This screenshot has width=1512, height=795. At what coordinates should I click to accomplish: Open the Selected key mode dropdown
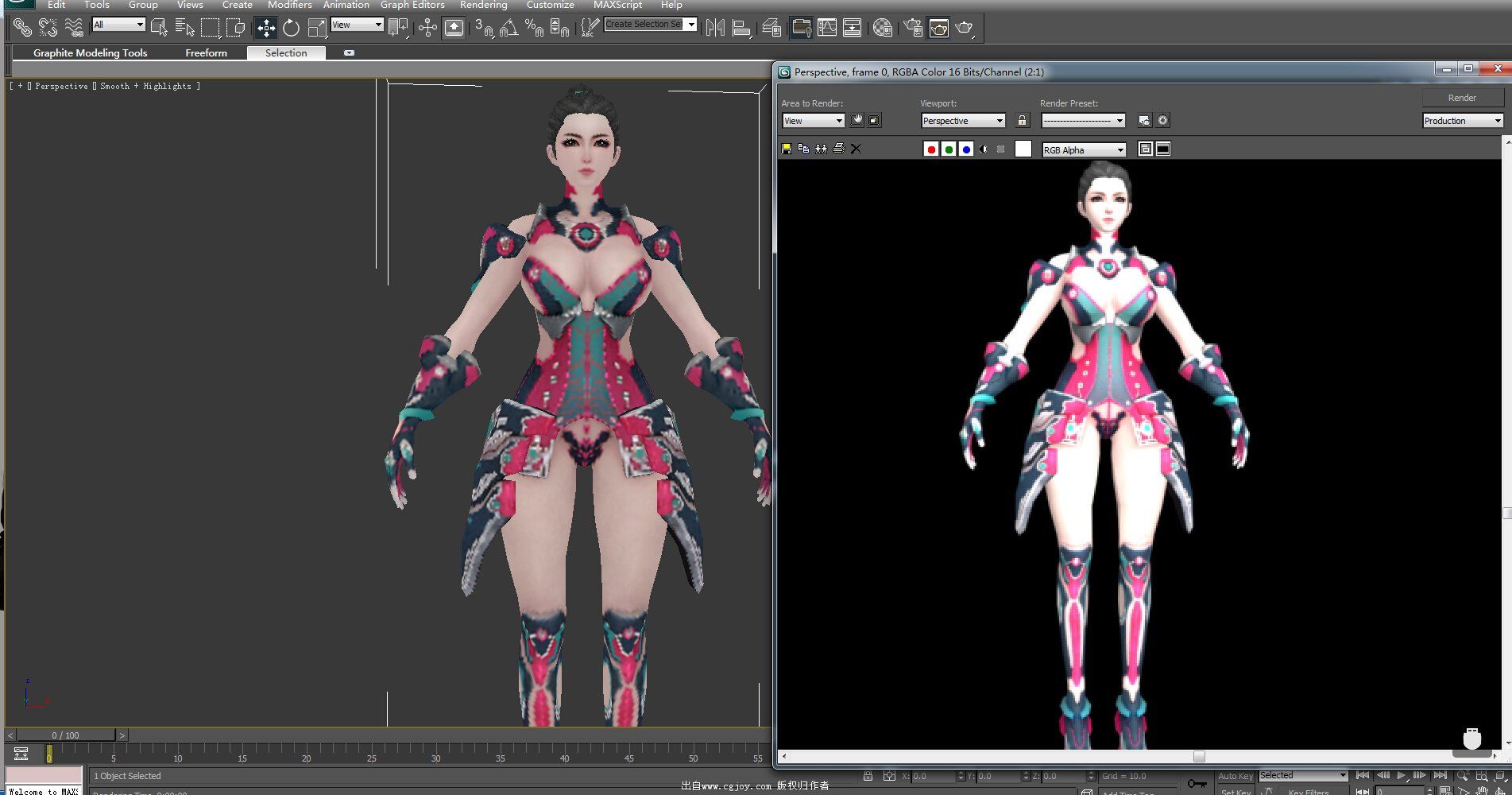pyautogui.click(x=1303, y=775)
